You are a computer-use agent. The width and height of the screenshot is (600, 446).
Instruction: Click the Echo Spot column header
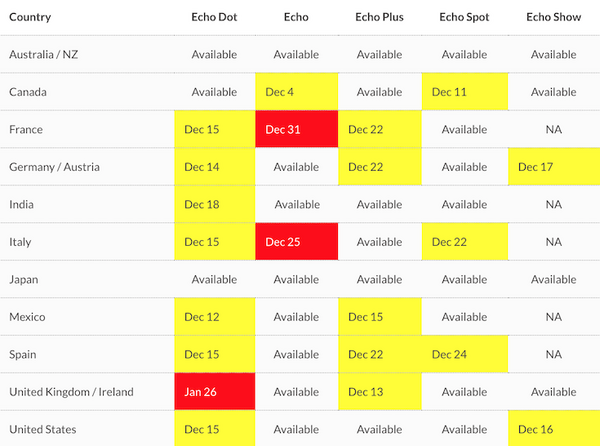[x=463, y=17]
